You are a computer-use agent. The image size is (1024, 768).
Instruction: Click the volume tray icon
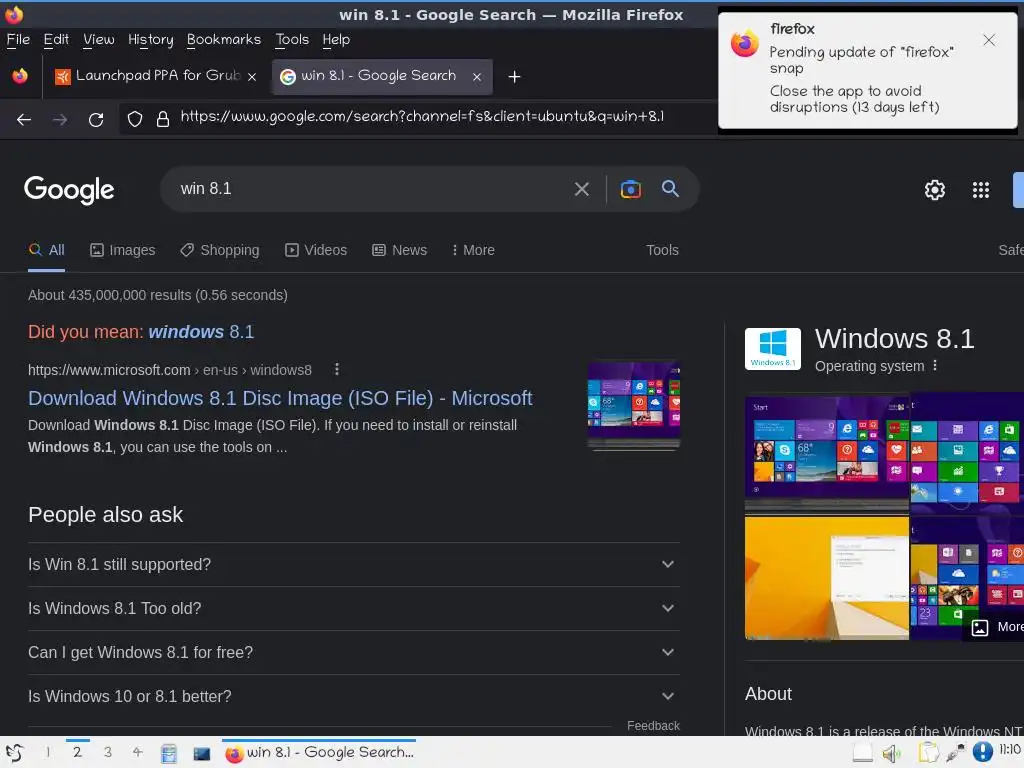[891, 754]
